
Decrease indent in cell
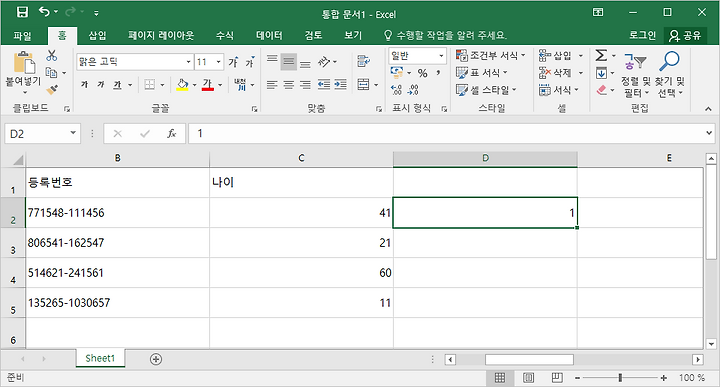(x=324, y=84)
